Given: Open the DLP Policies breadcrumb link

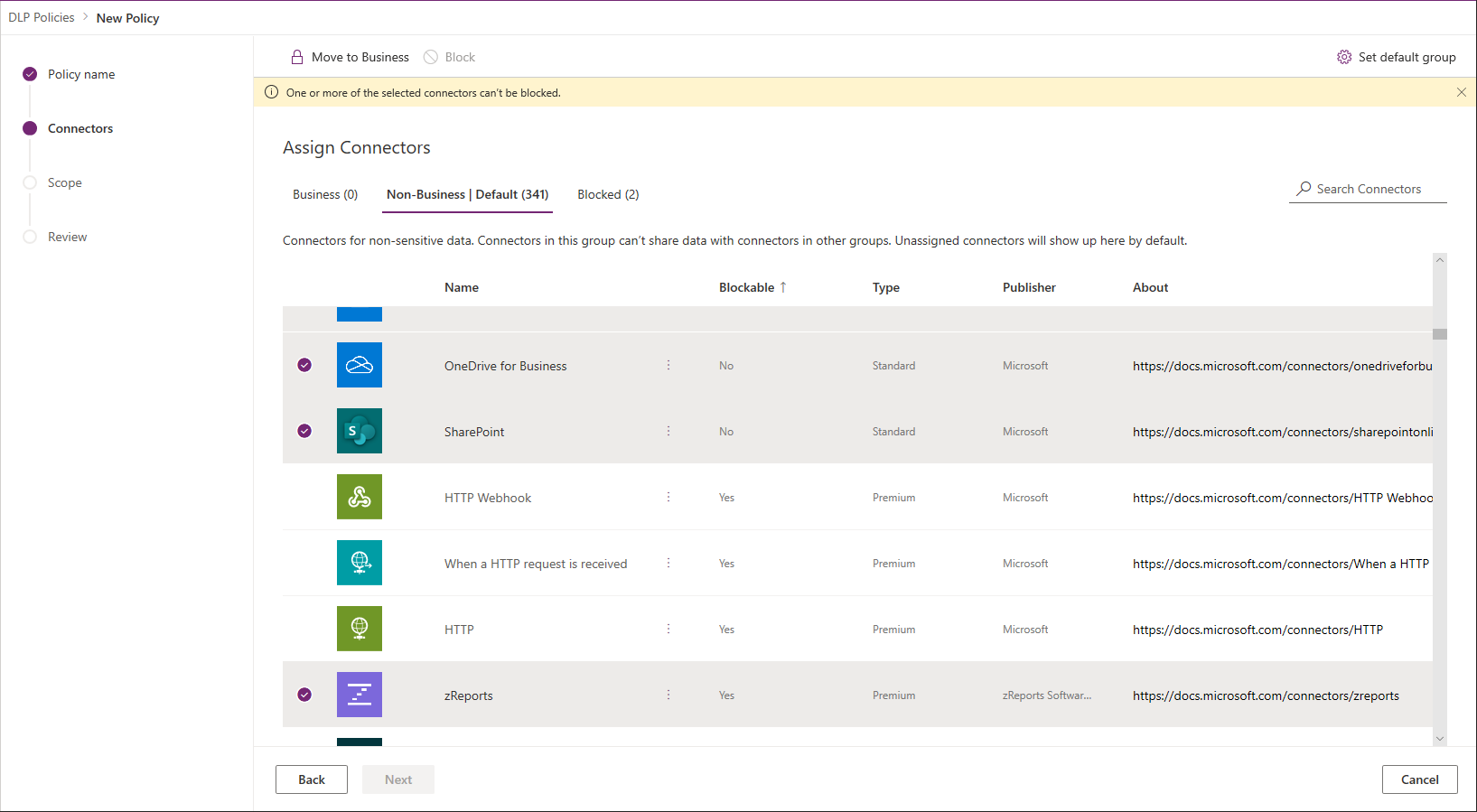Looking at the screenshot, I should pyautogui.click(x=42, y=18).
